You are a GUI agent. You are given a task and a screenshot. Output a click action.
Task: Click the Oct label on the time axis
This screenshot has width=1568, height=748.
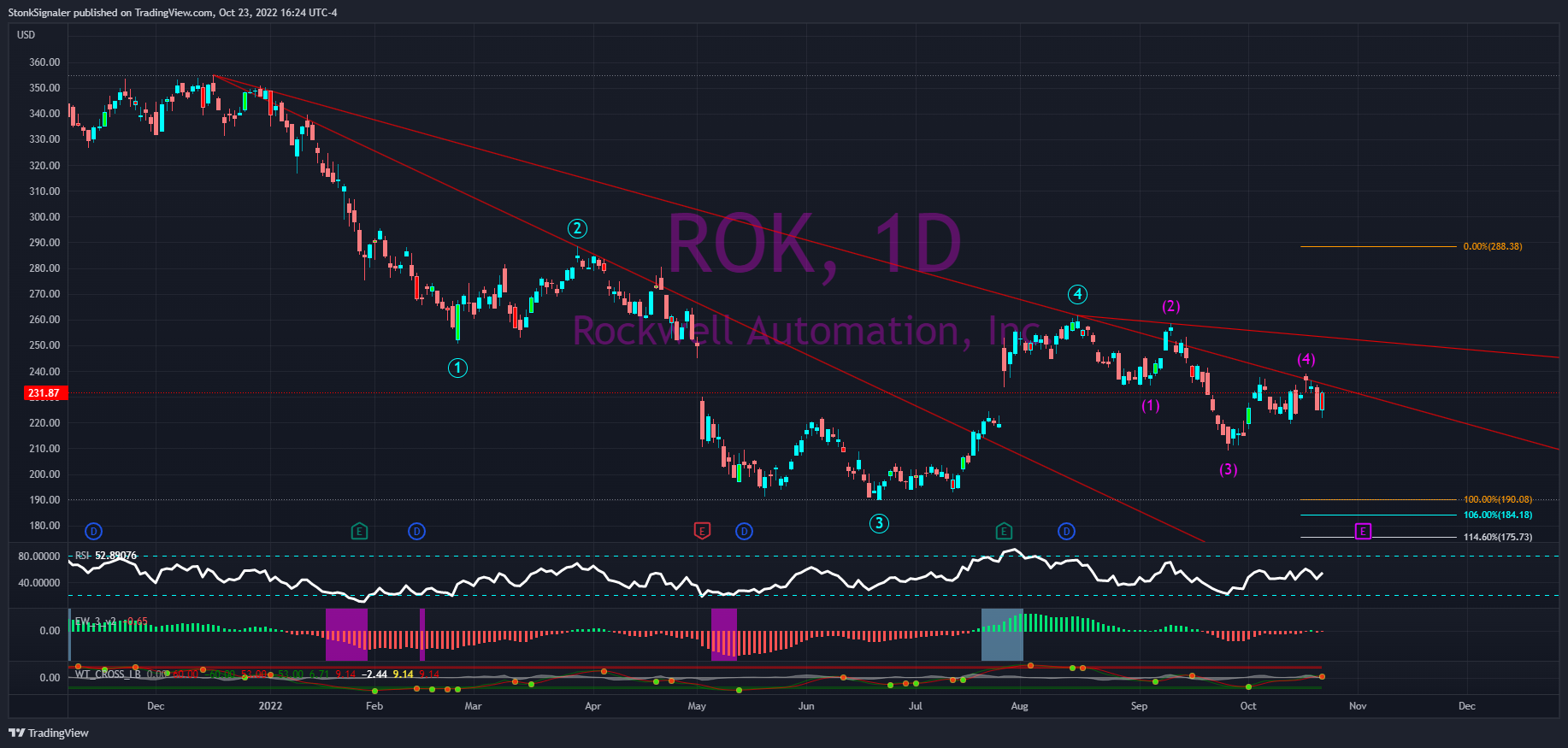pyautogui.click(x=1248, y=706)
